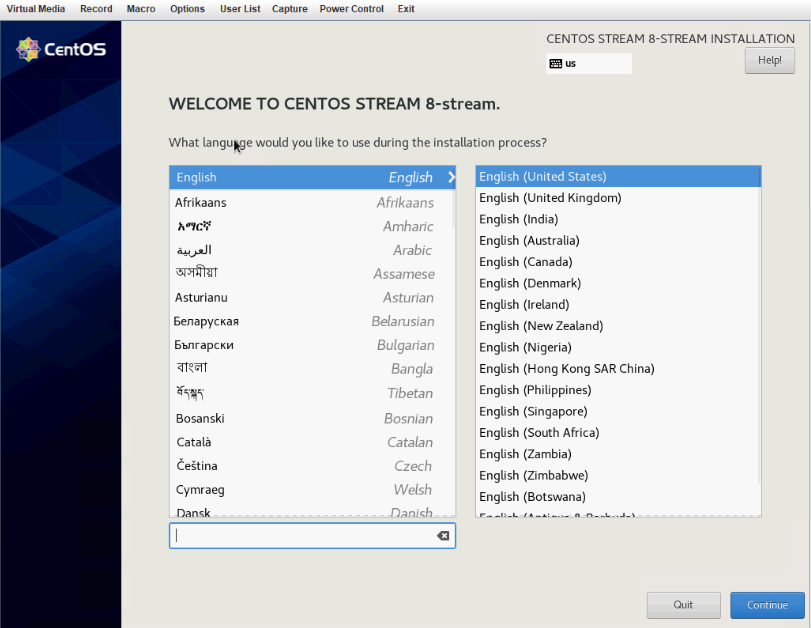Image resolution: width=811 pixels, height=628 pixels.
Task: Click the us keyboard layout indicator
Action: [x=589, y=64]
